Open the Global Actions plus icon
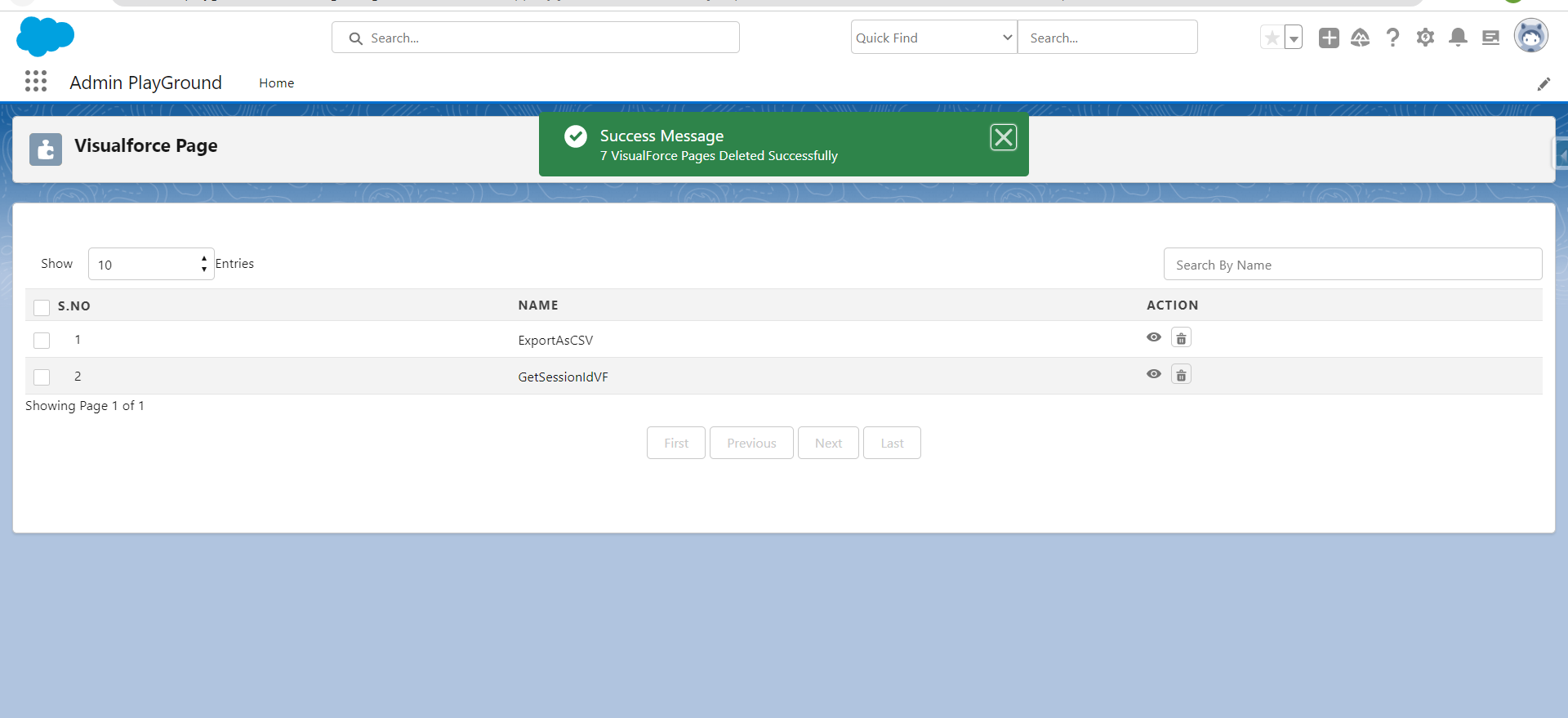 pyautogui.click(x=1329, y=38)
